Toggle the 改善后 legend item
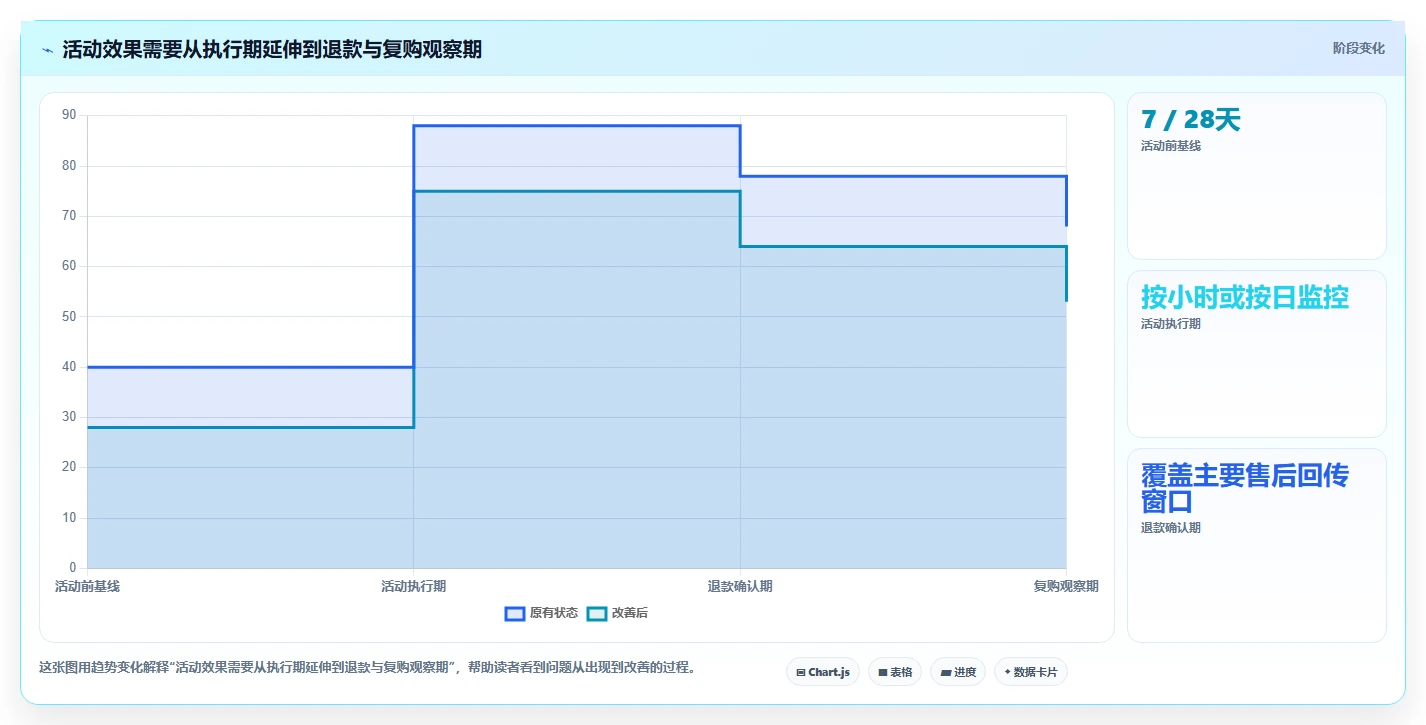The image size is (1426, 725). point(618,613)
